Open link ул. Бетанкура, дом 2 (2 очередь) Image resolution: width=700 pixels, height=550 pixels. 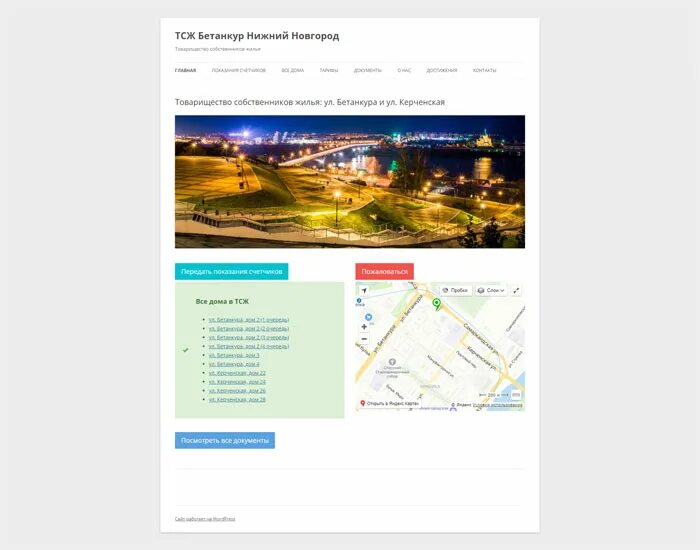click(x=249, y=329)
